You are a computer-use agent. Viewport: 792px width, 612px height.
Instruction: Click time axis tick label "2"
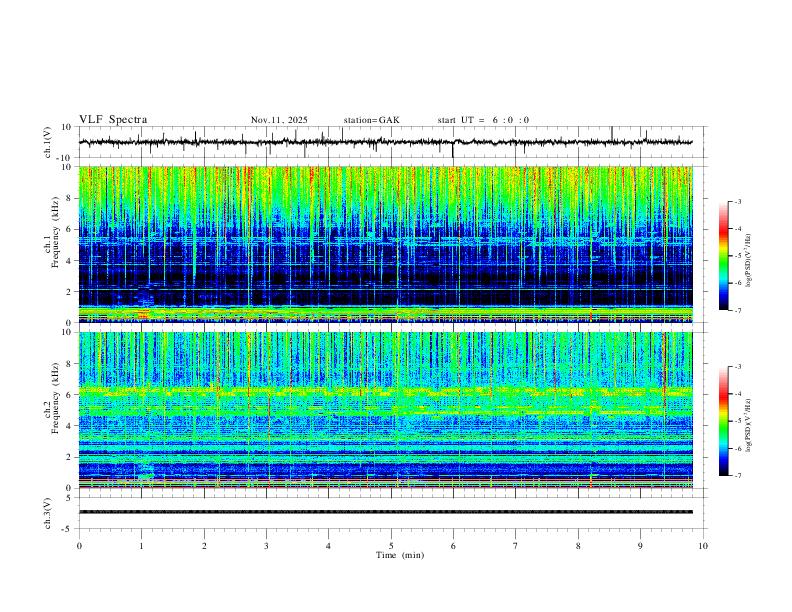(204, 546)
